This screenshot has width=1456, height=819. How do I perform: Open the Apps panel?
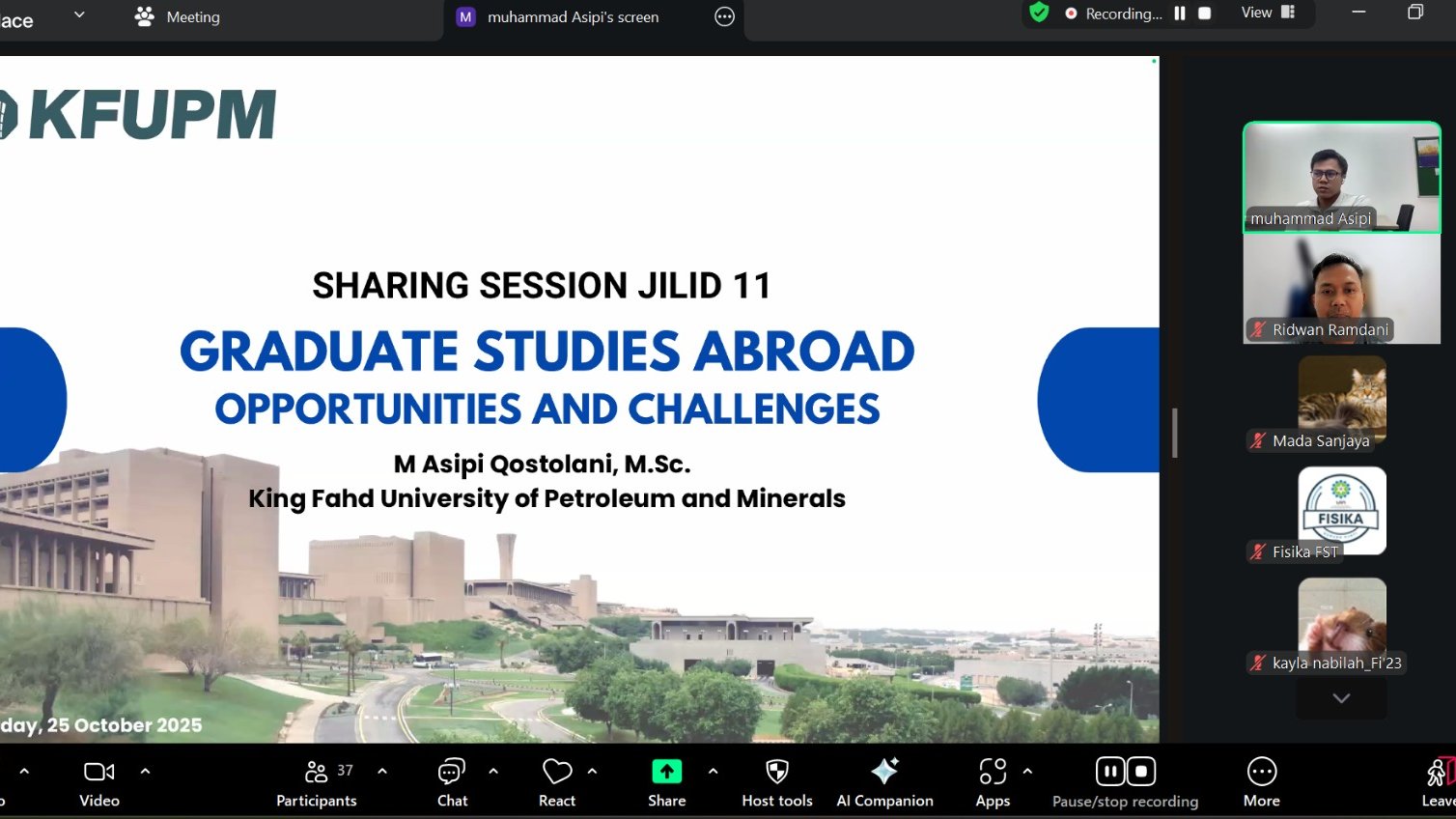tap(993, 782)
